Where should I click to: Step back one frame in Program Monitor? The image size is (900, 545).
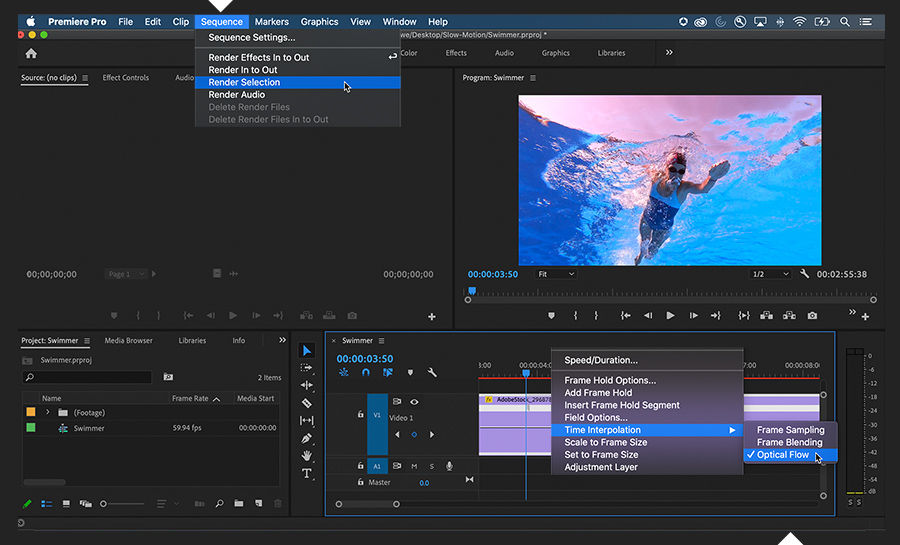tap(647, 316)
